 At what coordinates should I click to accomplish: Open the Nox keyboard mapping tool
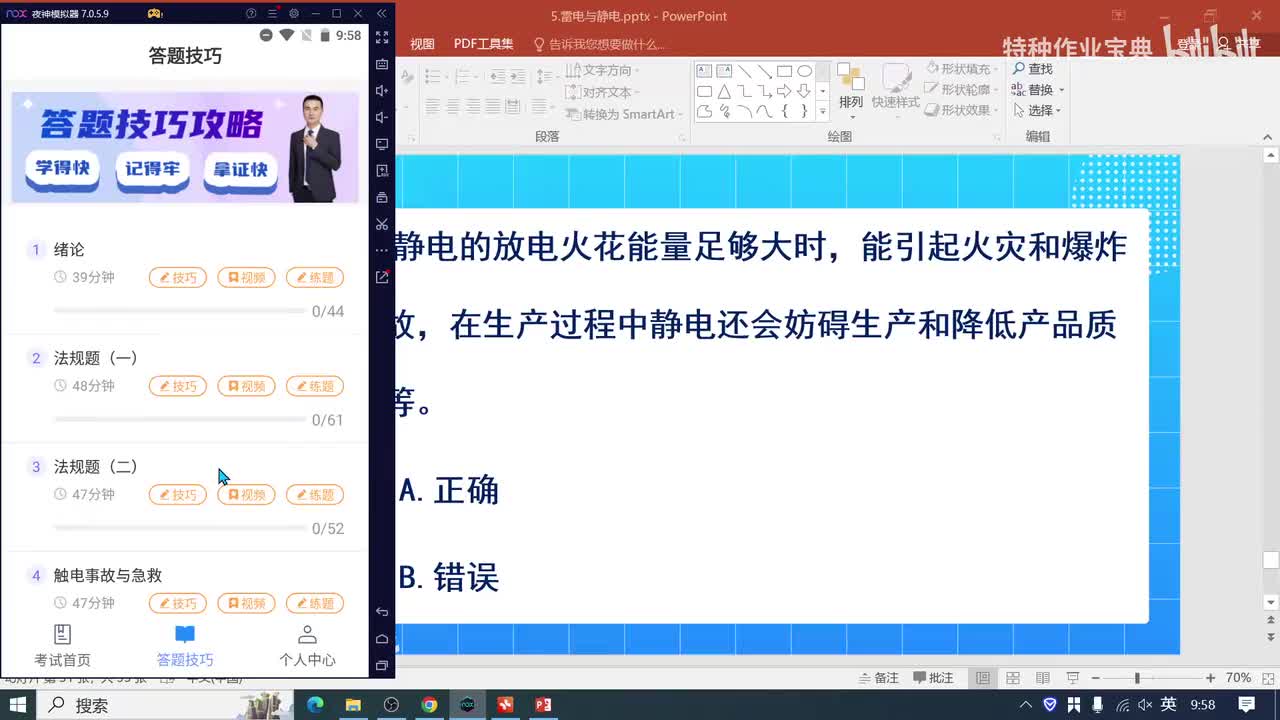point(382,64)
